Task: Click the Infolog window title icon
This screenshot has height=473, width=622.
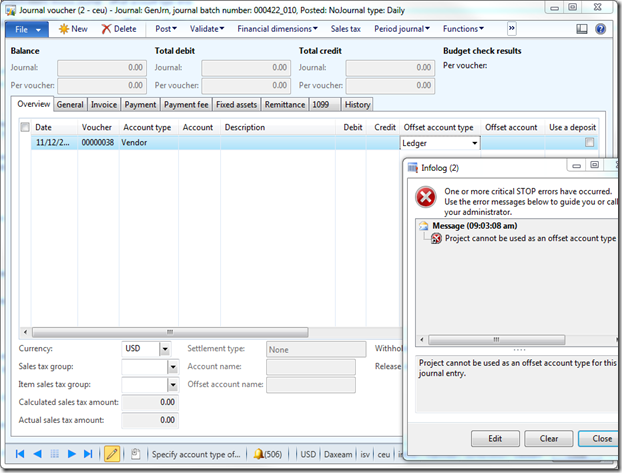Action: (x=413, y=168)
